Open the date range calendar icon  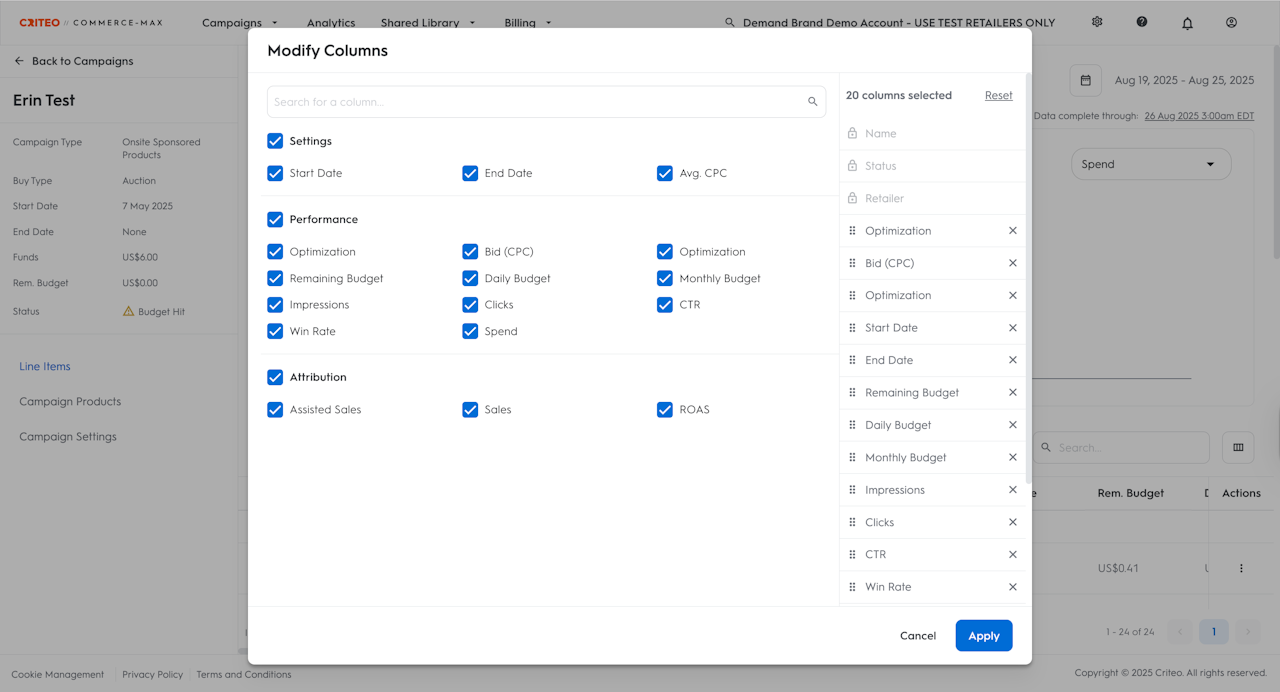tap(1085, 80)
